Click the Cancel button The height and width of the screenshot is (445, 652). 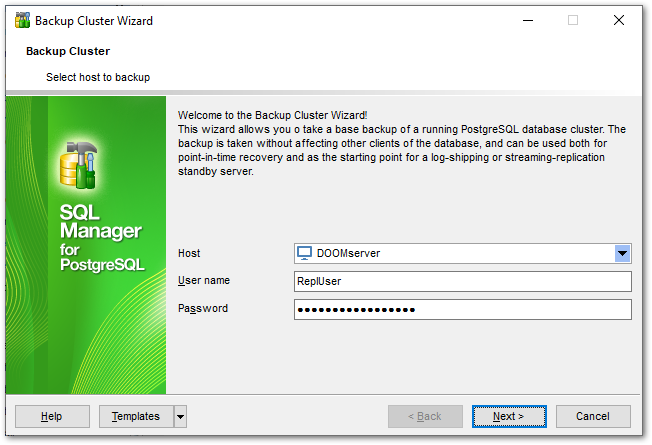[x=592, y=416]
